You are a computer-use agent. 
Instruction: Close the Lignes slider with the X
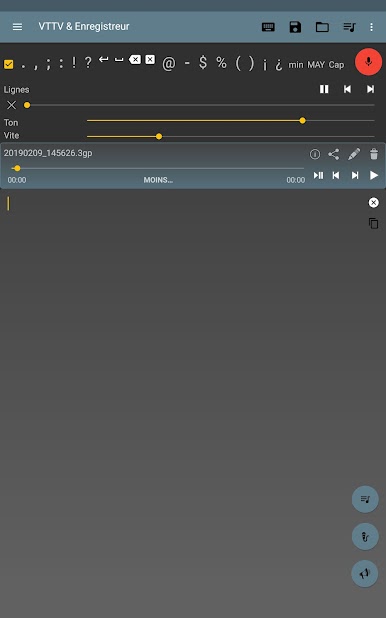click(x=11, y=105)
